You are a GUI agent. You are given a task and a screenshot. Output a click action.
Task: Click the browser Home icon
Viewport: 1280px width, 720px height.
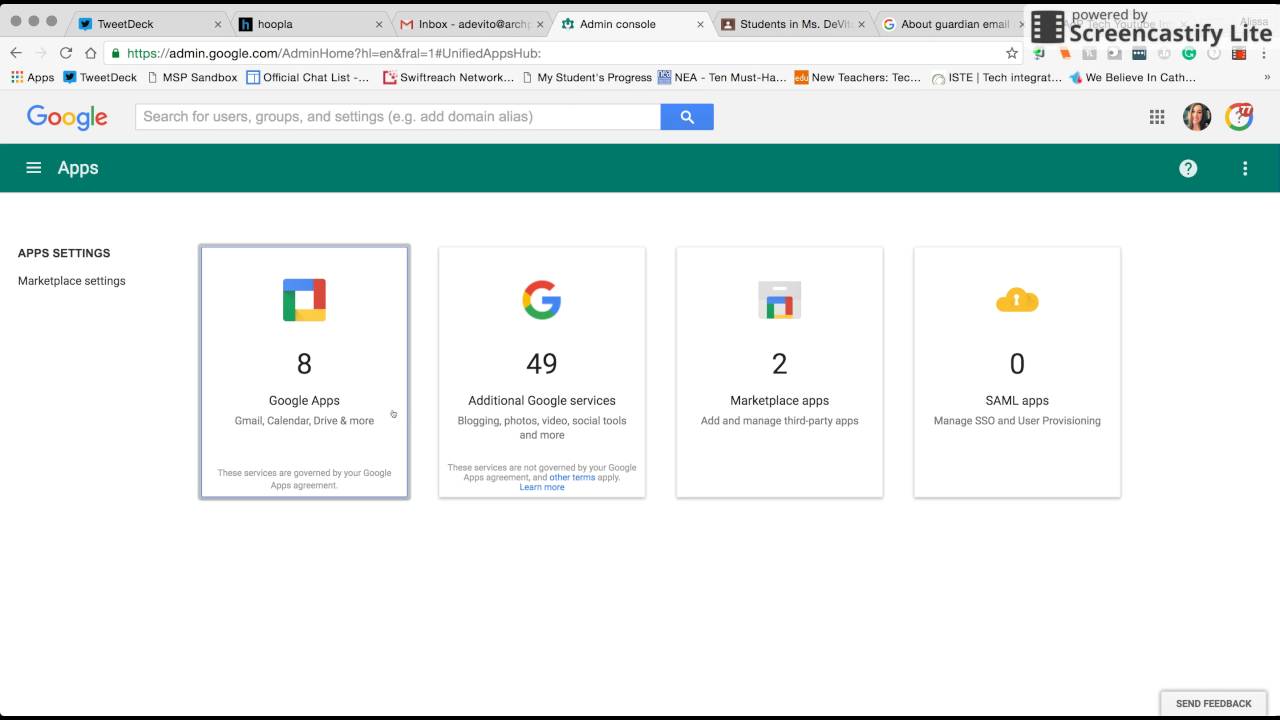pos(90,53)
